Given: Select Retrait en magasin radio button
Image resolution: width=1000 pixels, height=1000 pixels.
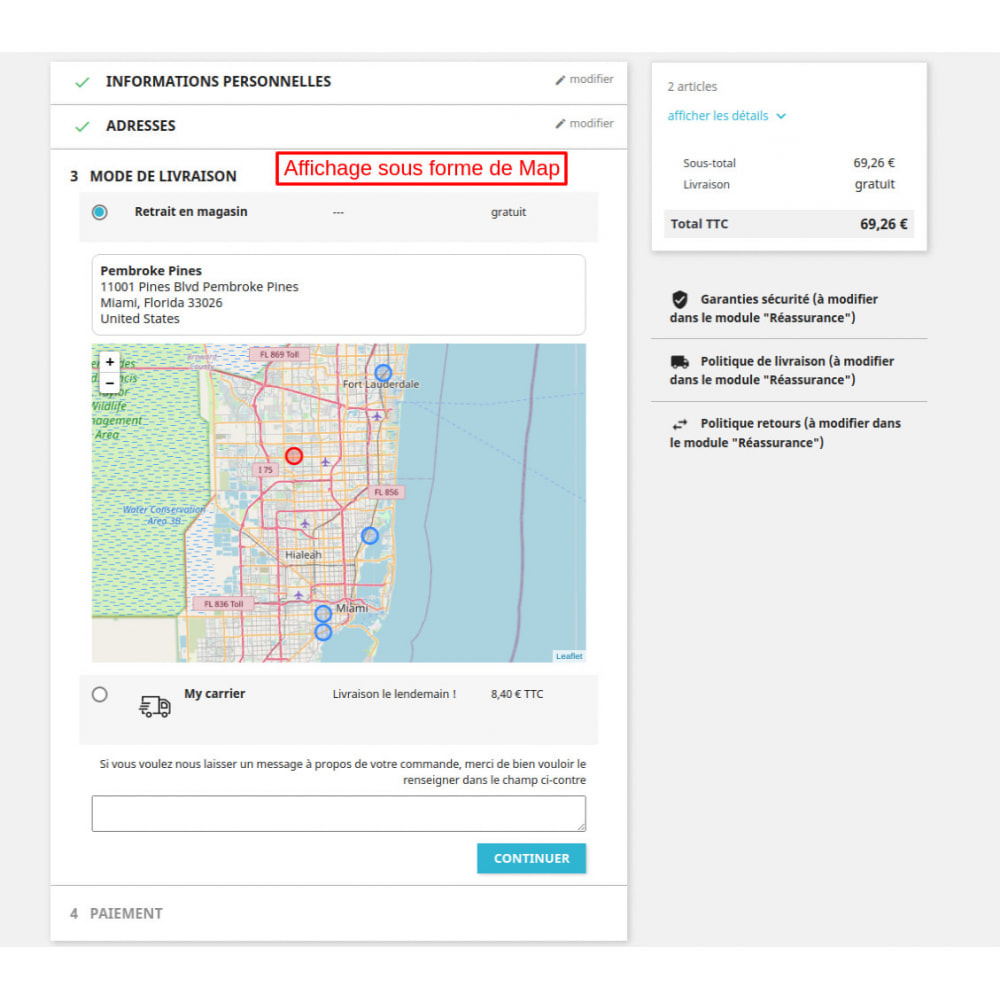Looking at the screenshot, I should [99, 212].
